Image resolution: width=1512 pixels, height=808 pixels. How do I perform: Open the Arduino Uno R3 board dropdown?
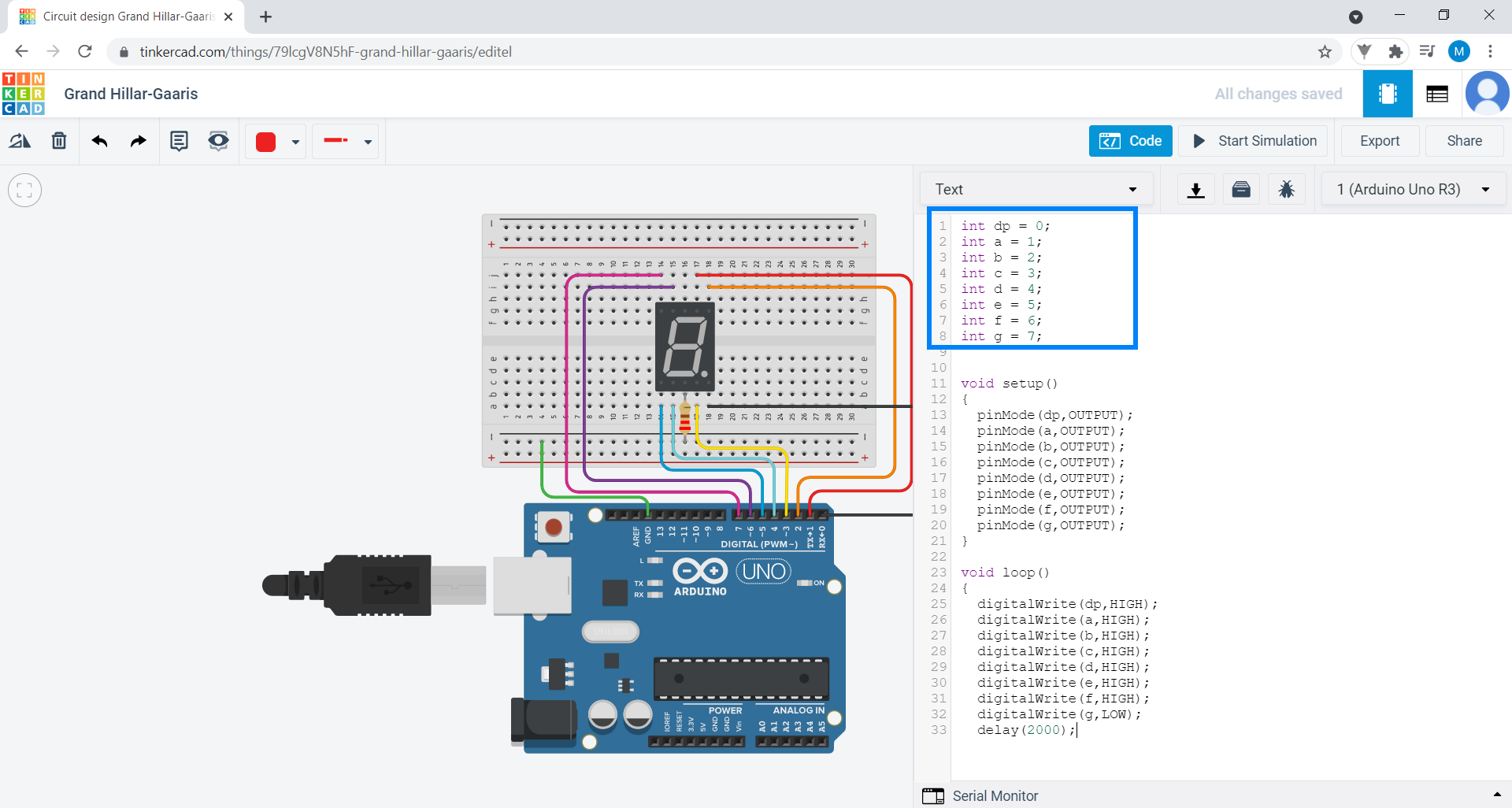[1414, 190]
